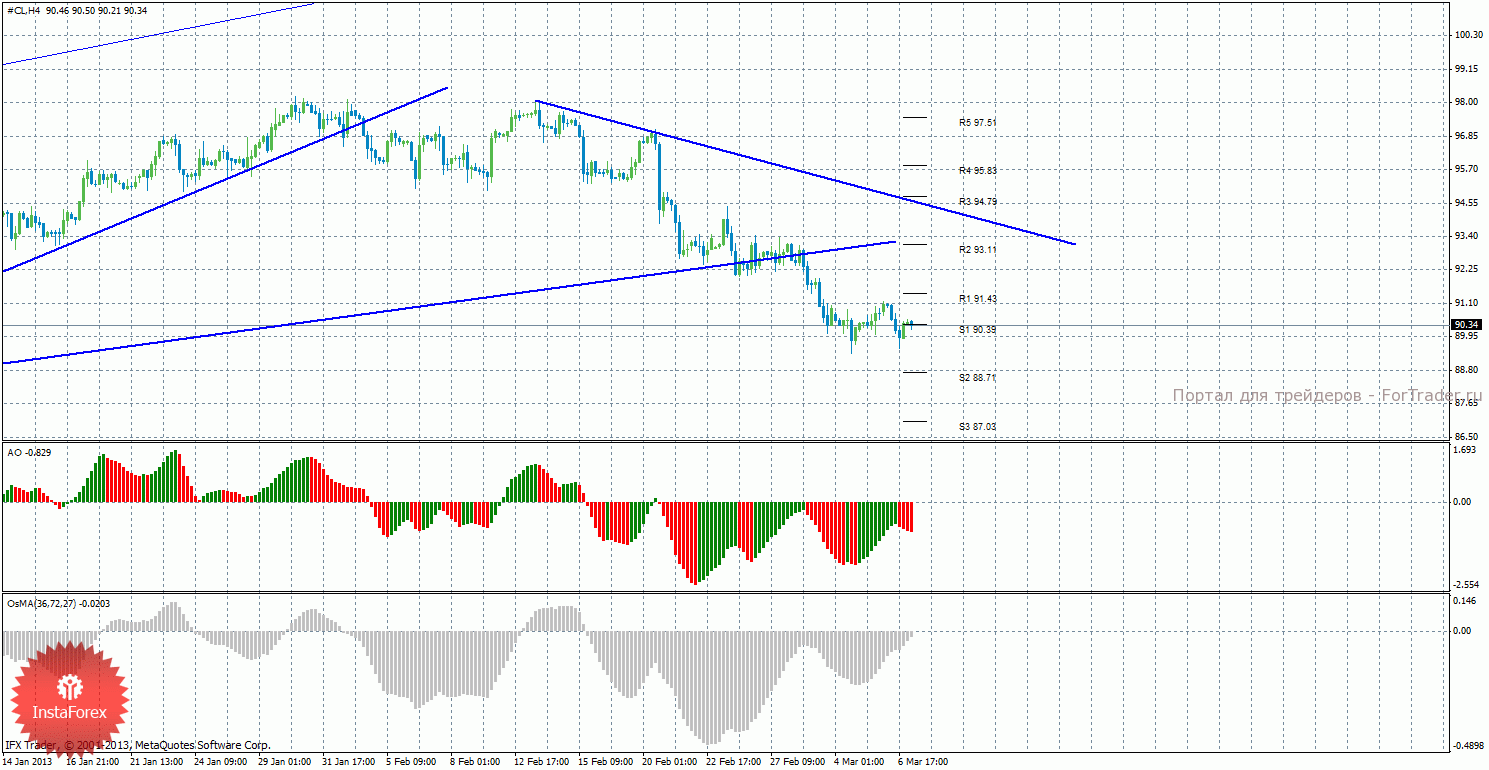Click the -0.4898 OsMA scale value

pyautogui.click(x=1469, y=746)
